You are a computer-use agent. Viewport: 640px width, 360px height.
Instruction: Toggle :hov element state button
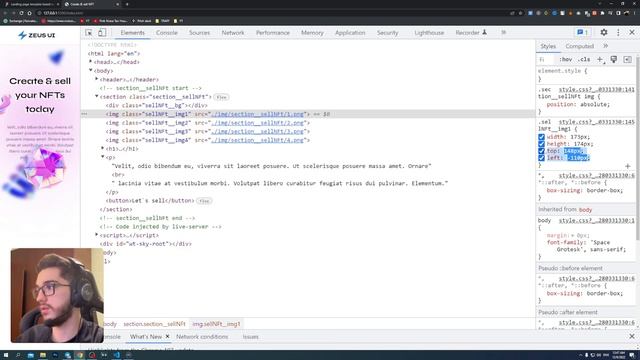(x=565, y=60)
